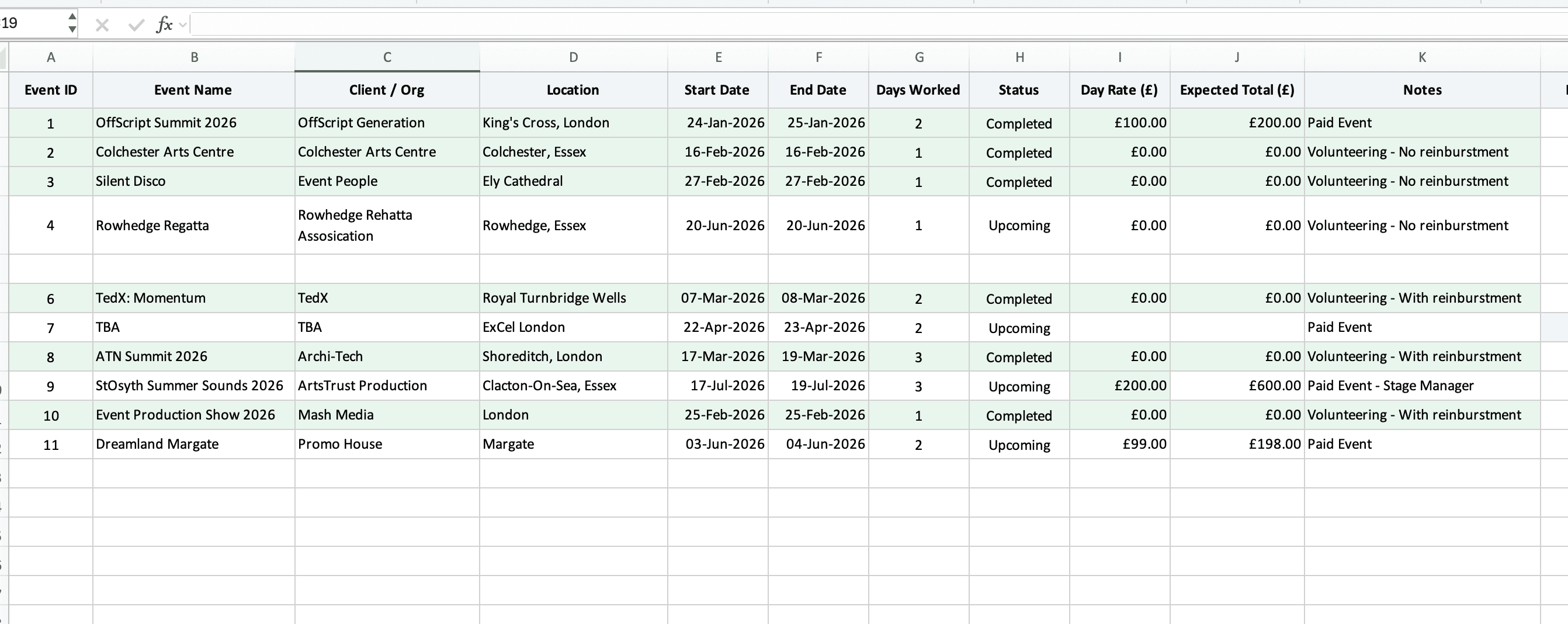The height and width of the screenshot is (624, 1568).
Task: Click the 'Event ID' header cell
Action: (x=50, y=90)
